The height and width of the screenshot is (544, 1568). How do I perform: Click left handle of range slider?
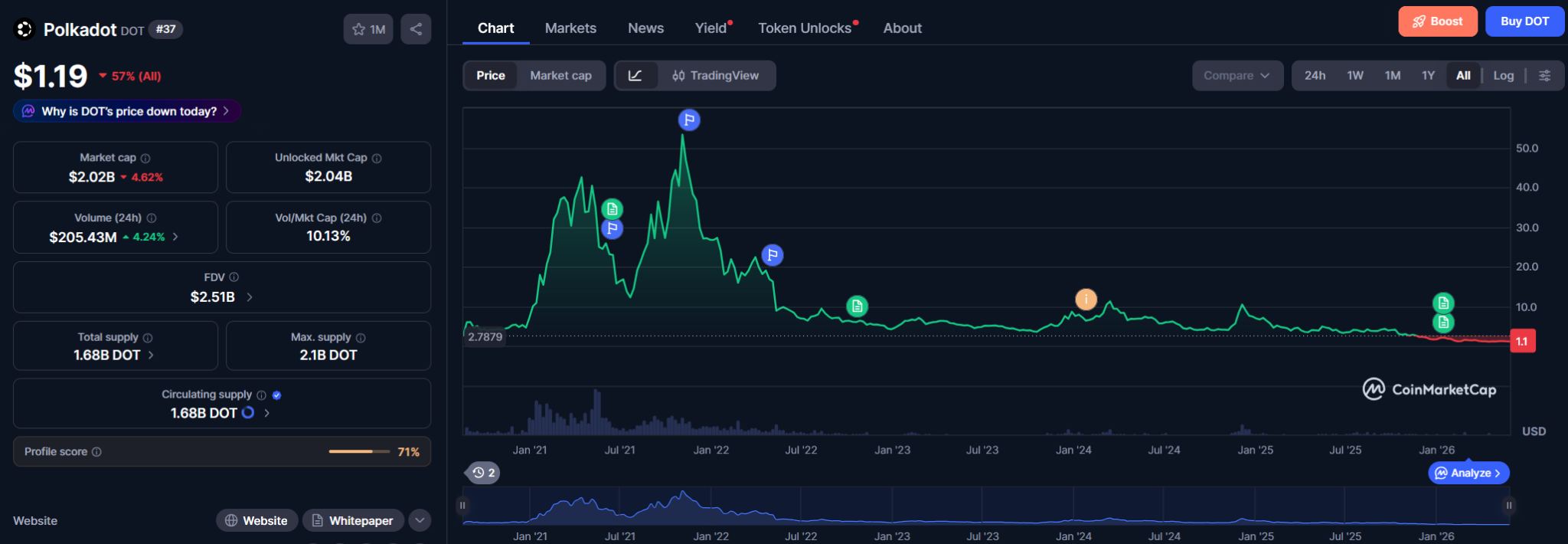tap(462, 506)
